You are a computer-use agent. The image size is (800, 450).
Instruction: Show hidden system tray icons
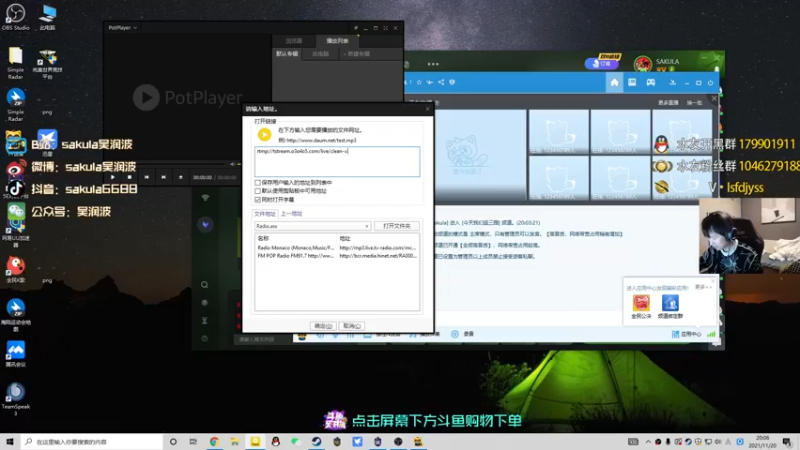pos(648,442)
